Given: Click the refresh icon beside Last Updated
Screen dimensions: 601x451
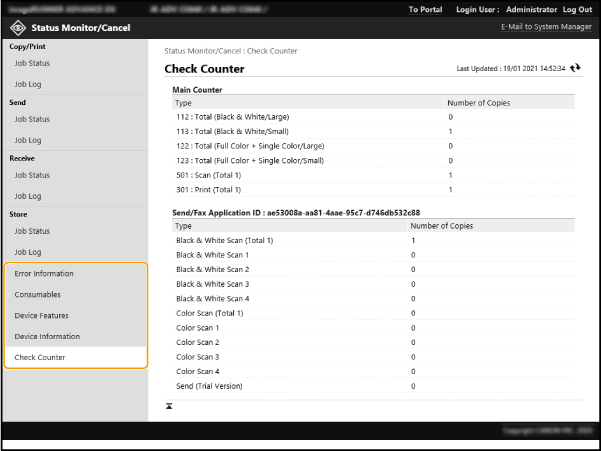Looking at the screenshot, I should coord(575,68).
